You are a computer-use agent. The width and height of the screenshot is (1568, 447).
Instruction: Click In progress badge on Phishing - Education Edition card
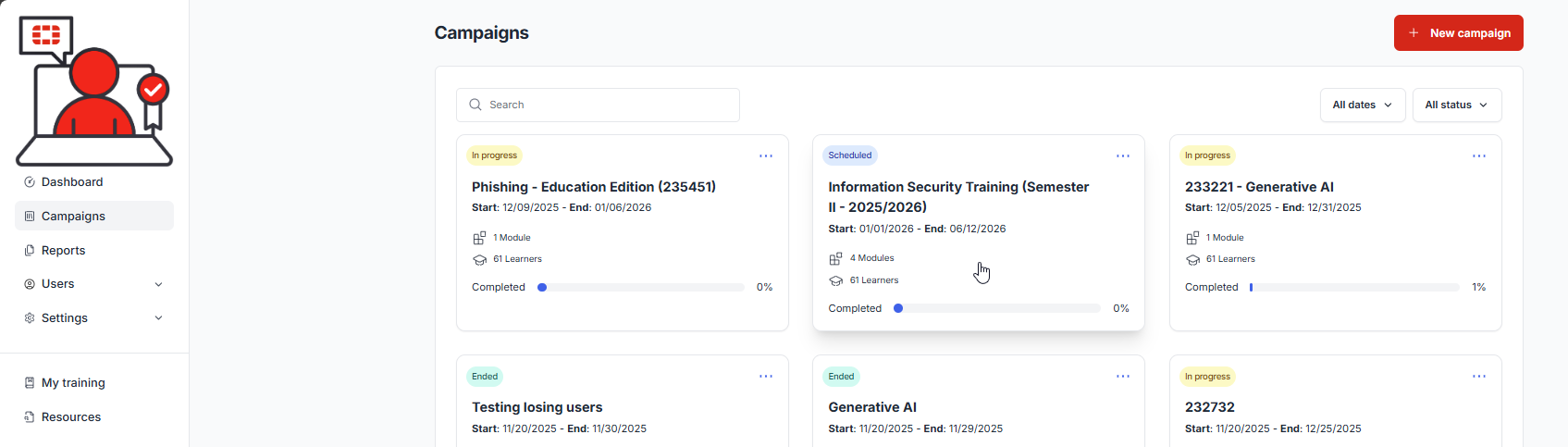(x=494, y=155)
